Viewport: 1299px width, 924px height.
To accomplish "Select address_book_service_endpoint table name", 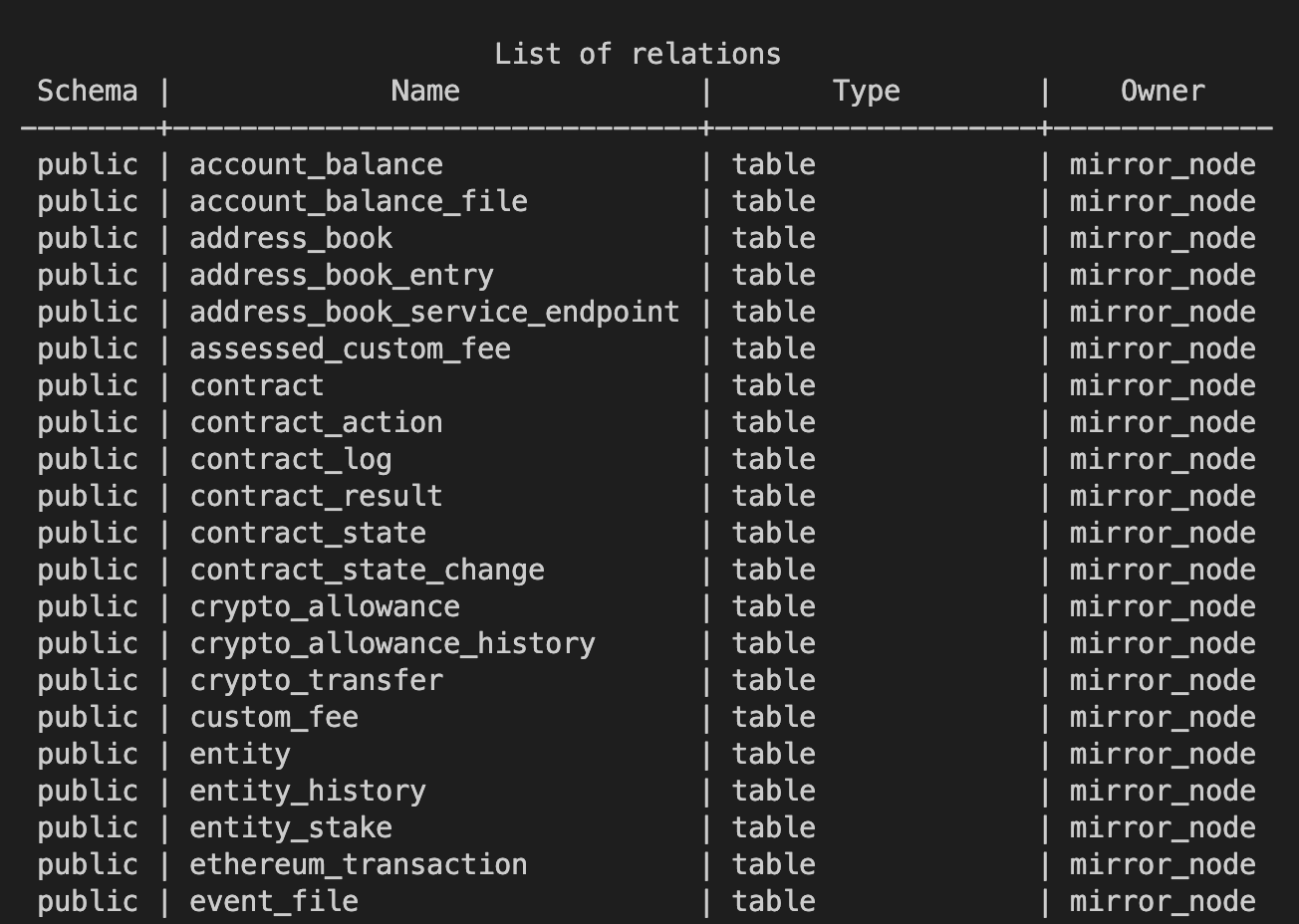I will (434, 313).
